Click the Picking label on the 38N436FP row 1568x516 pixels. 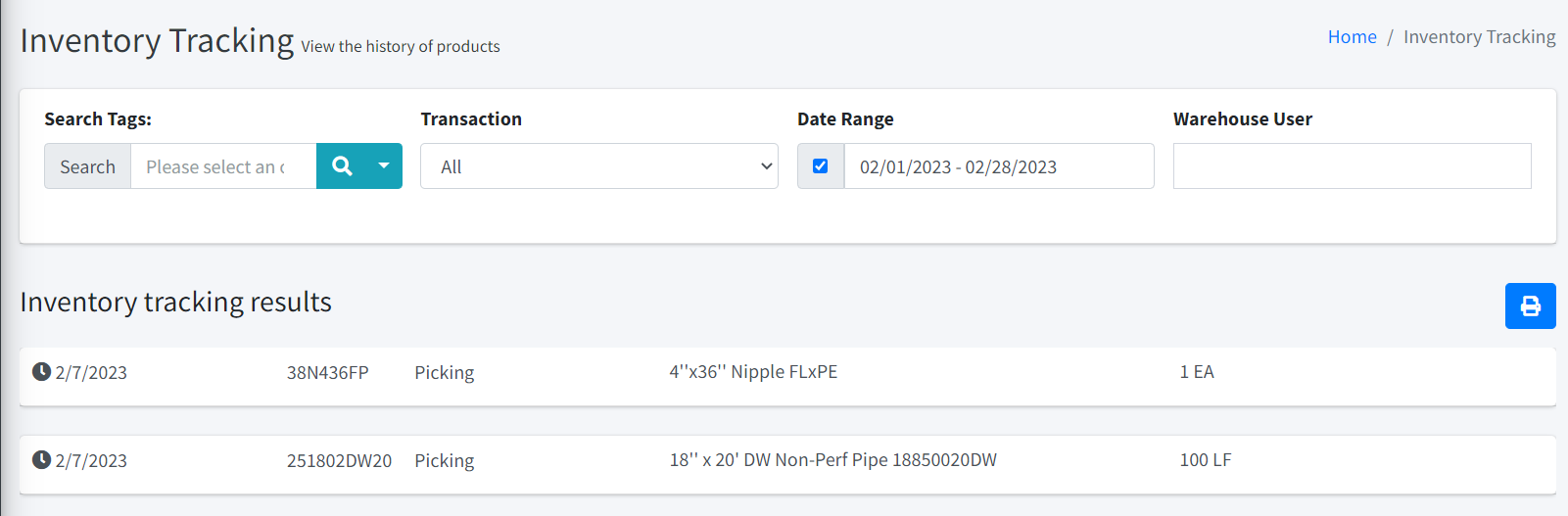444,373
